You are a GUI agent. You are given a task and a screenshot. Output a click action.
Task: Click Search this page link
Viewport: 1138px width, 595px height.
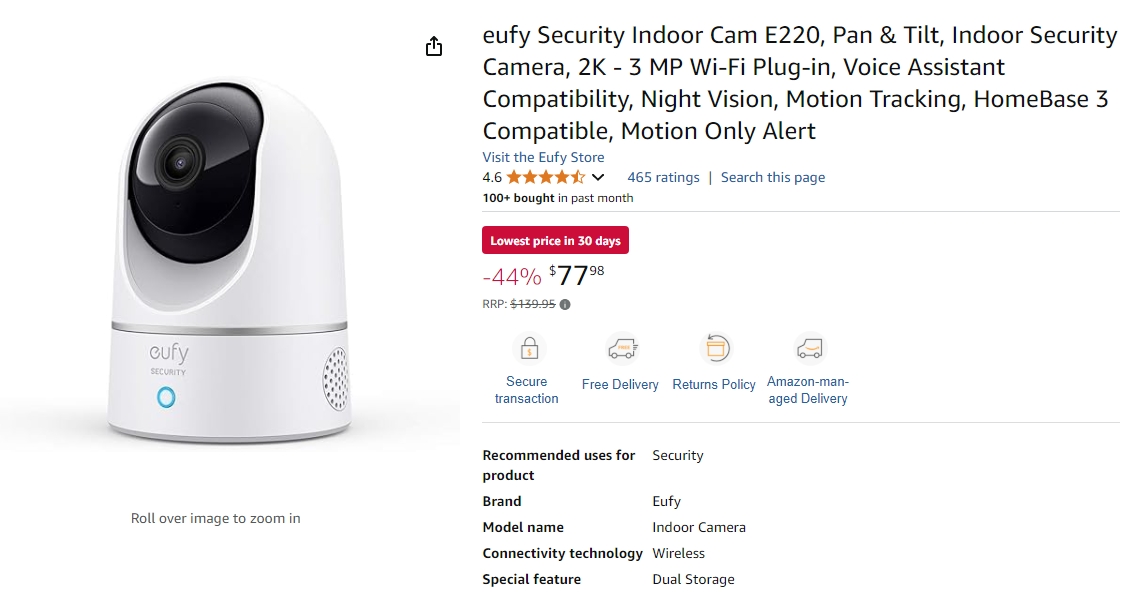[x=772, y=177]
